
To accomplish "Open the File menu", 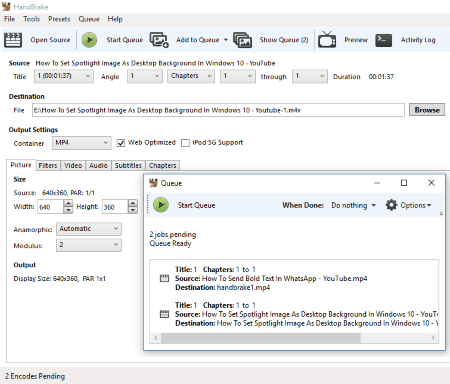I will 9,19.
